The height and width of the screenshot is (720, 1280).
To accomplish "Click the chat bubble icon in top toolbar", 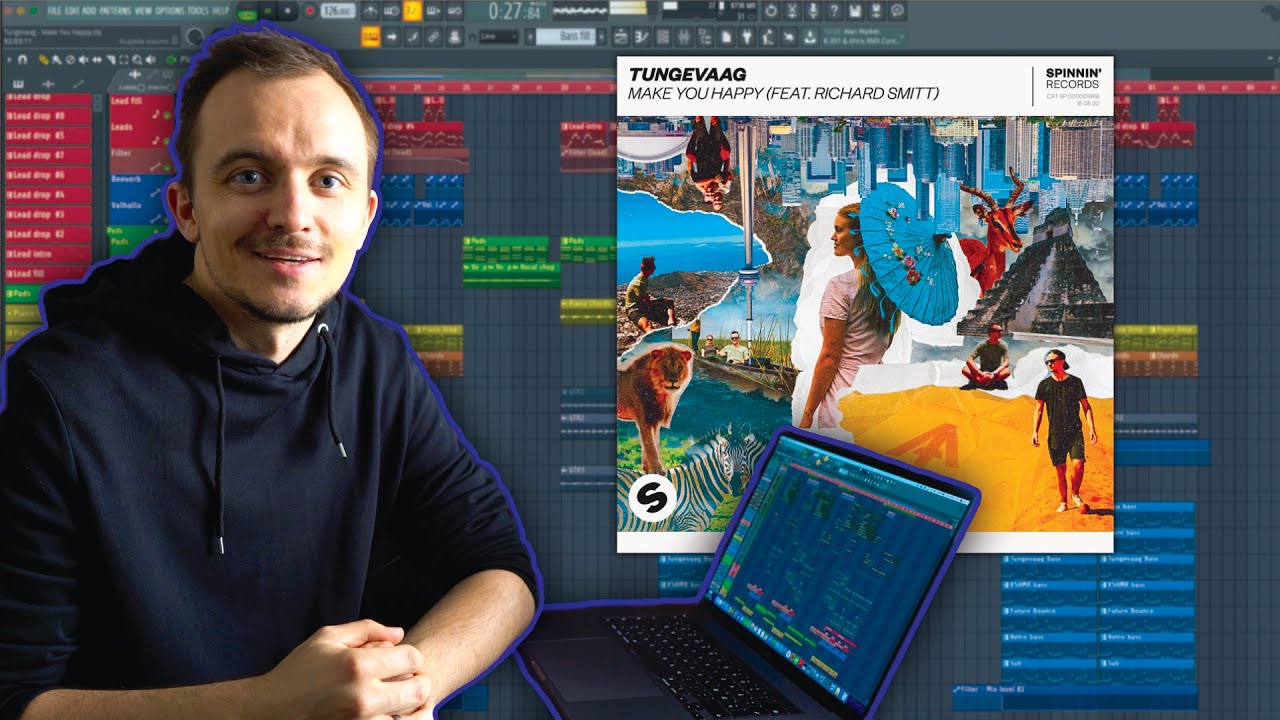I will (x=897, y=11).
